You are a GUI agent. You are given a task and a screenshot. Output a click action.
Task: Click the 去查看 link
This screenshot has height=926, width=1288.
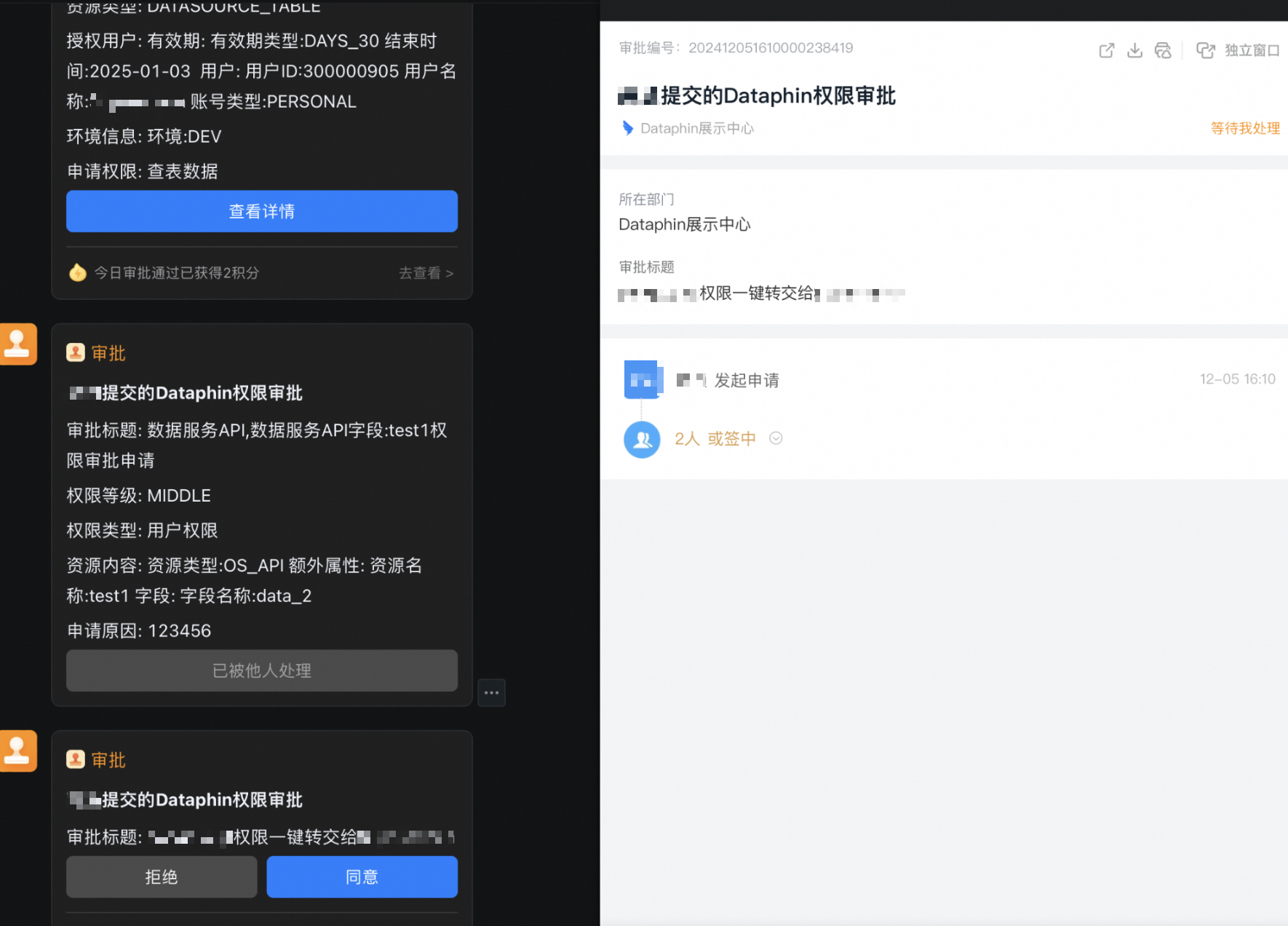coord(426,273)
